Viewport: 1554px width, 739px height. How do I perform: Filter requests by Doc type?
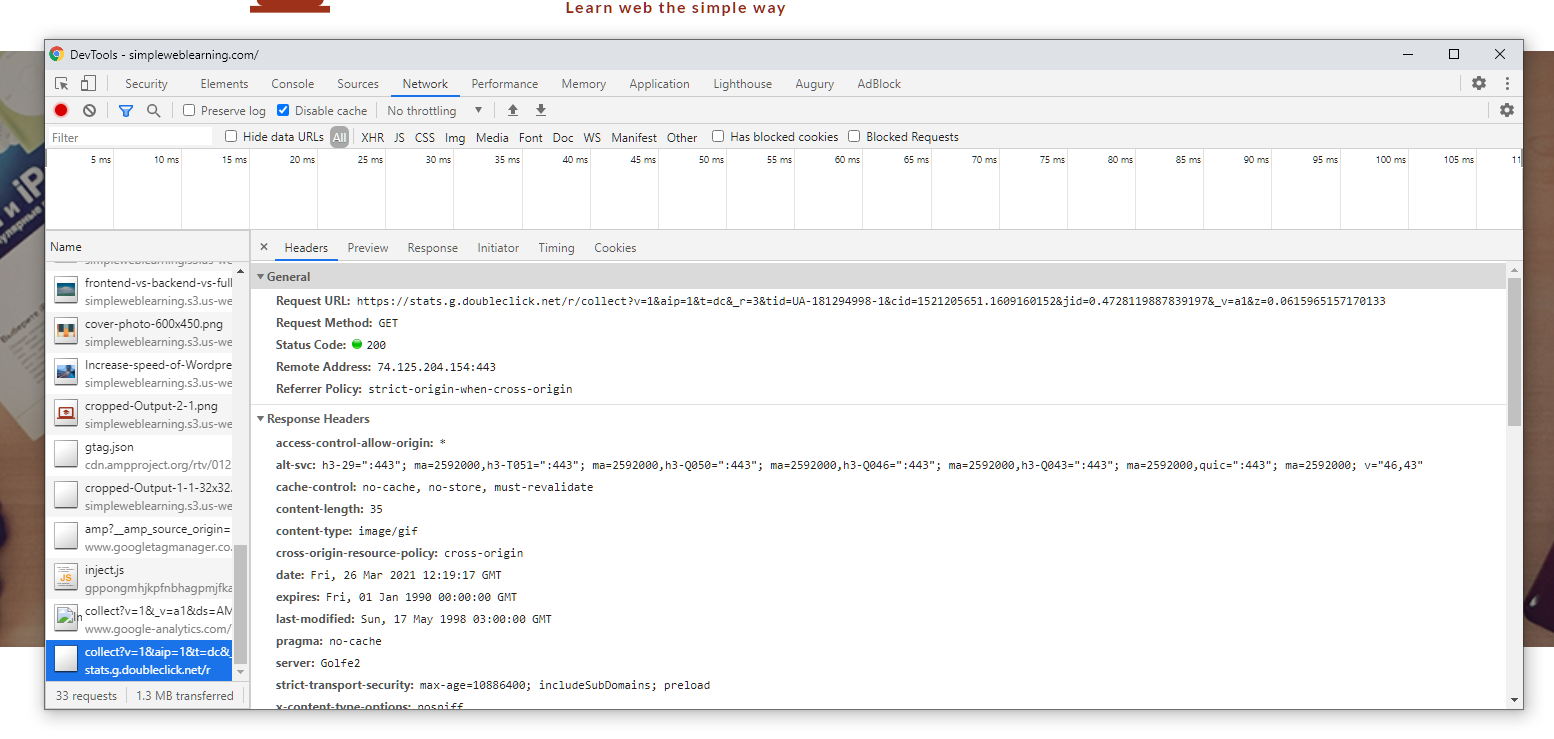click(563, 138)
